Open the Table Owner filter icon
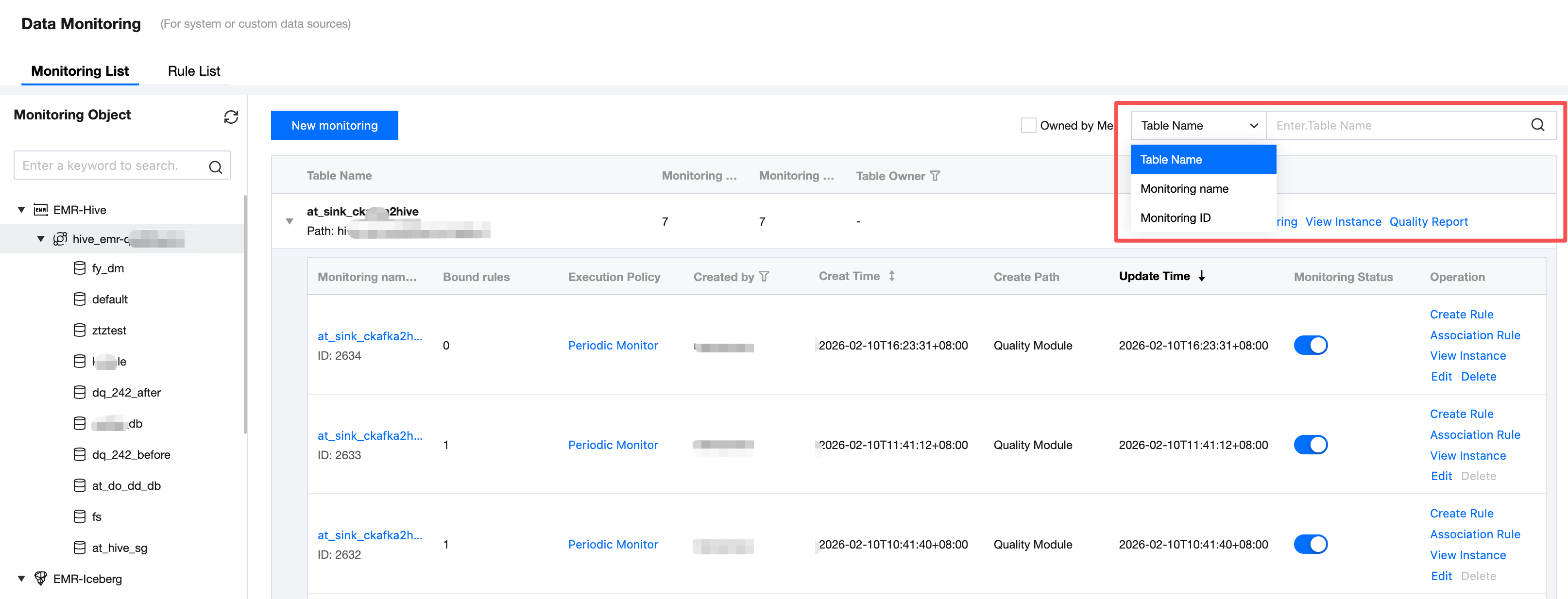 (x=936, y=176)
